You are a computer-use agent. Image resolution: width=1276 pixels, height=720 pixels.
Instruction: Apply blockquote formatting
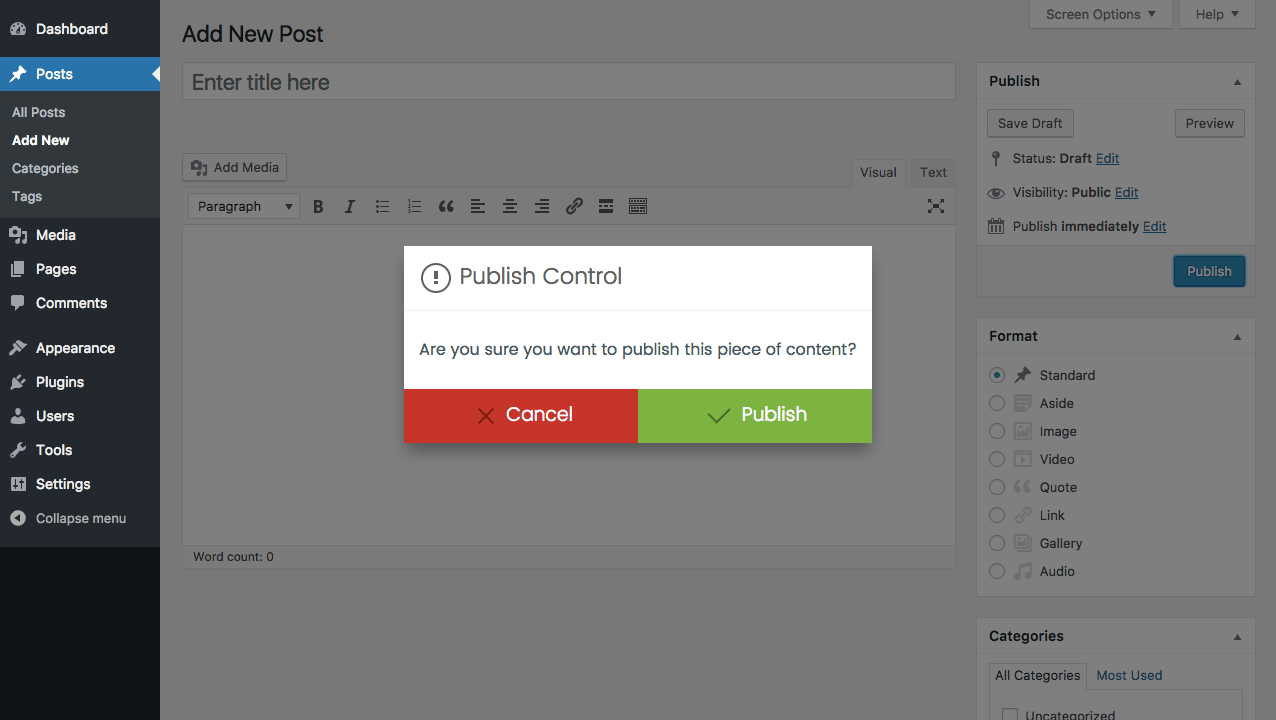pyautogui.click(x=446, y=206)
